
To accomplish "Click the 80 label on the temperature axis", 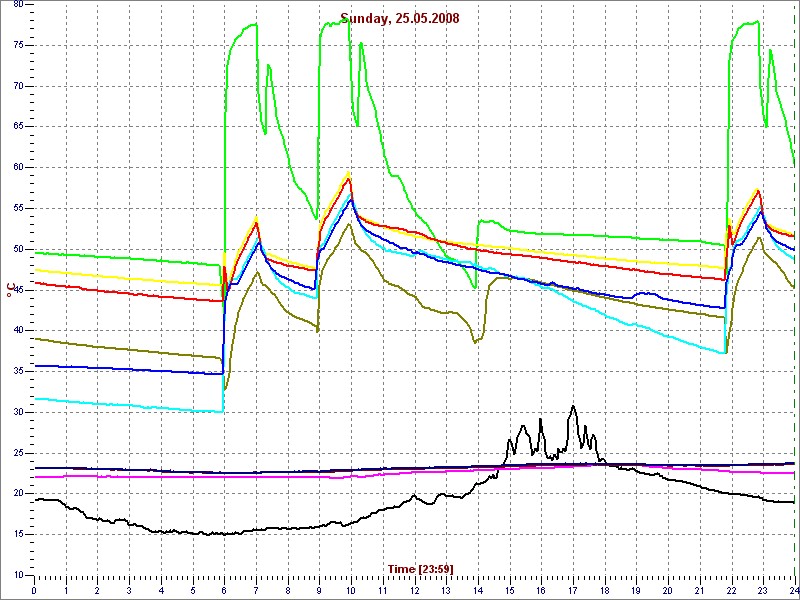I will pyautogui.click(x=19, y=4).
